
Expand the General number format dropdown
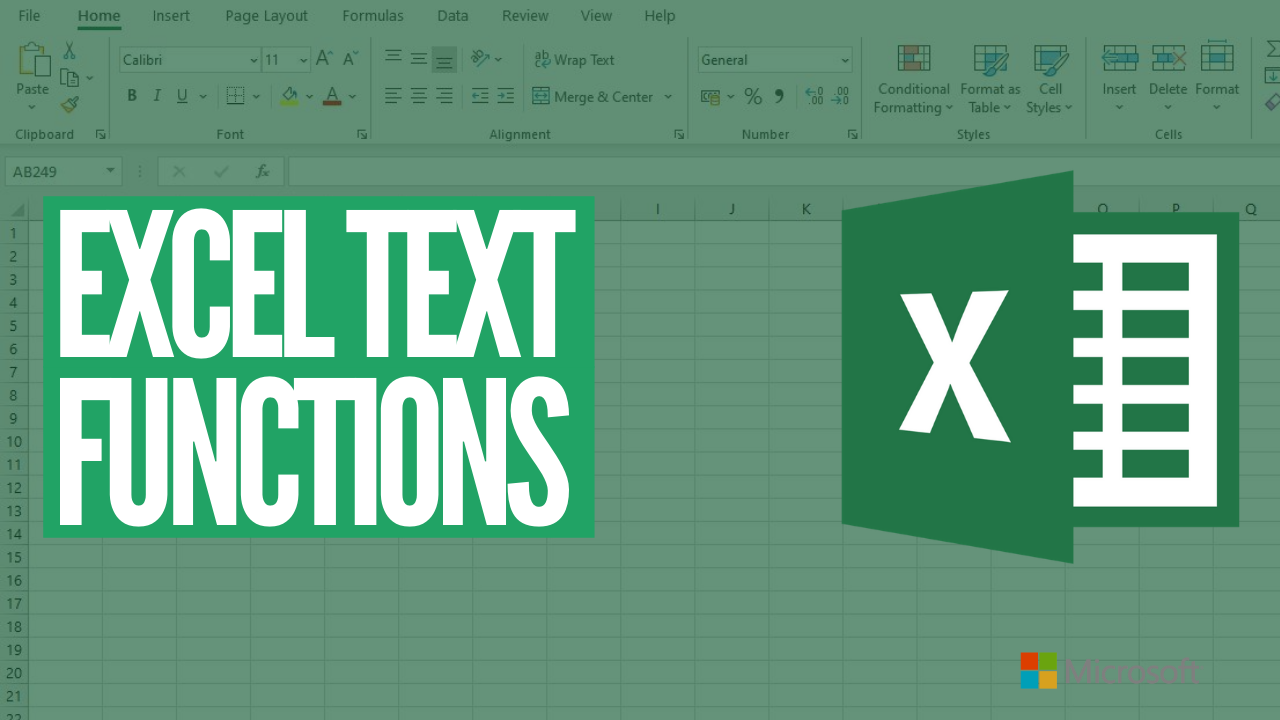coord(844,61)
